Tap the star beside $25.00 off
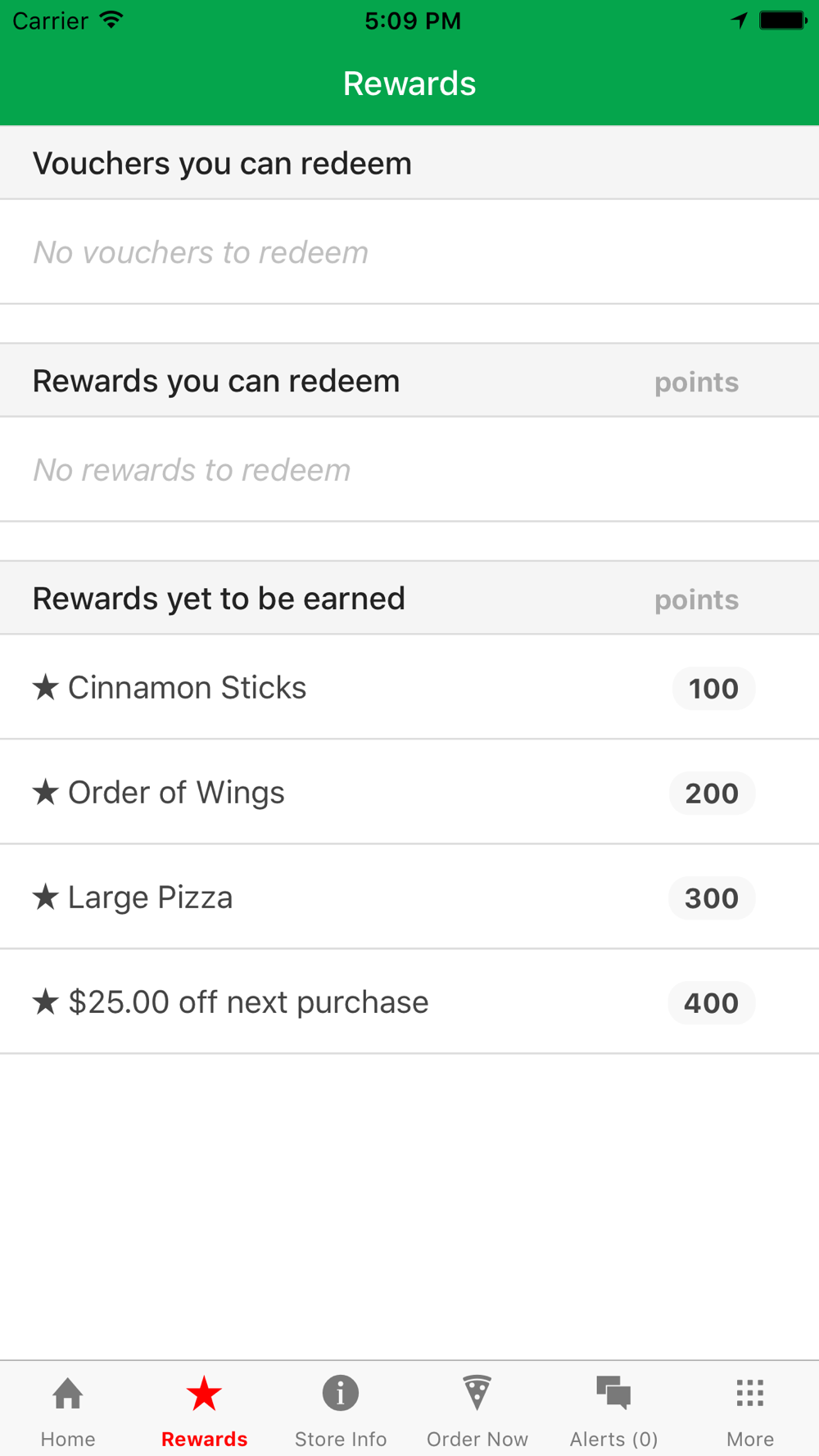819x1456 pixels. (x=46, y=1002)
